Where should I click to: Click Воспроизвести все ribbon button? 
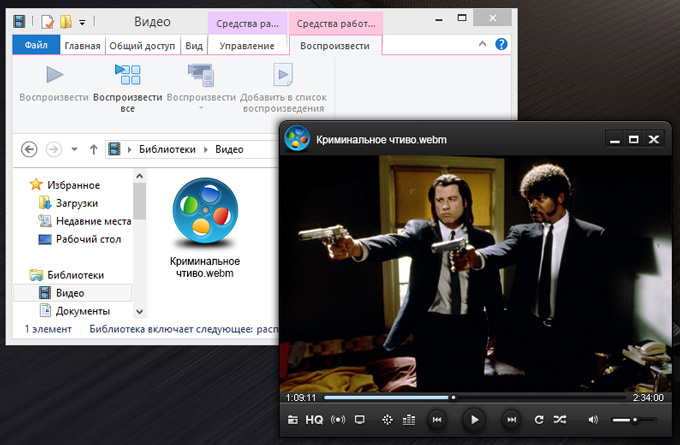click(x=128, y=88)
